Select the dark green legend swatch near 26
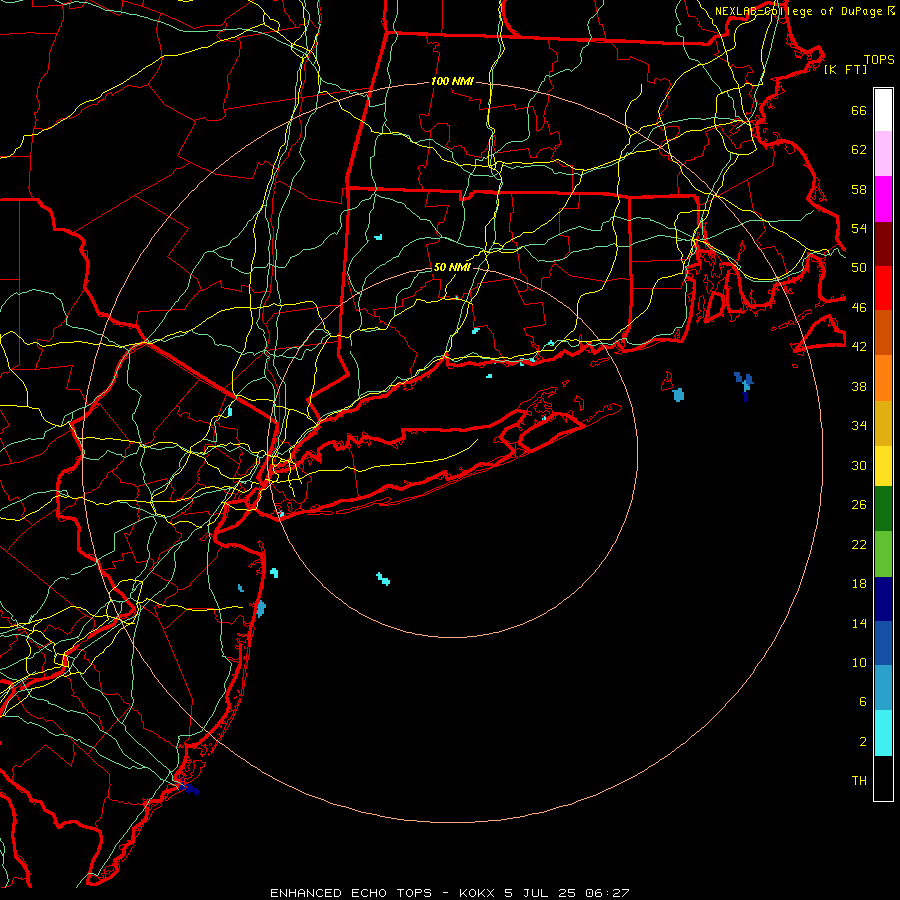The image size is (900, 900). click(x=883, y=509)
